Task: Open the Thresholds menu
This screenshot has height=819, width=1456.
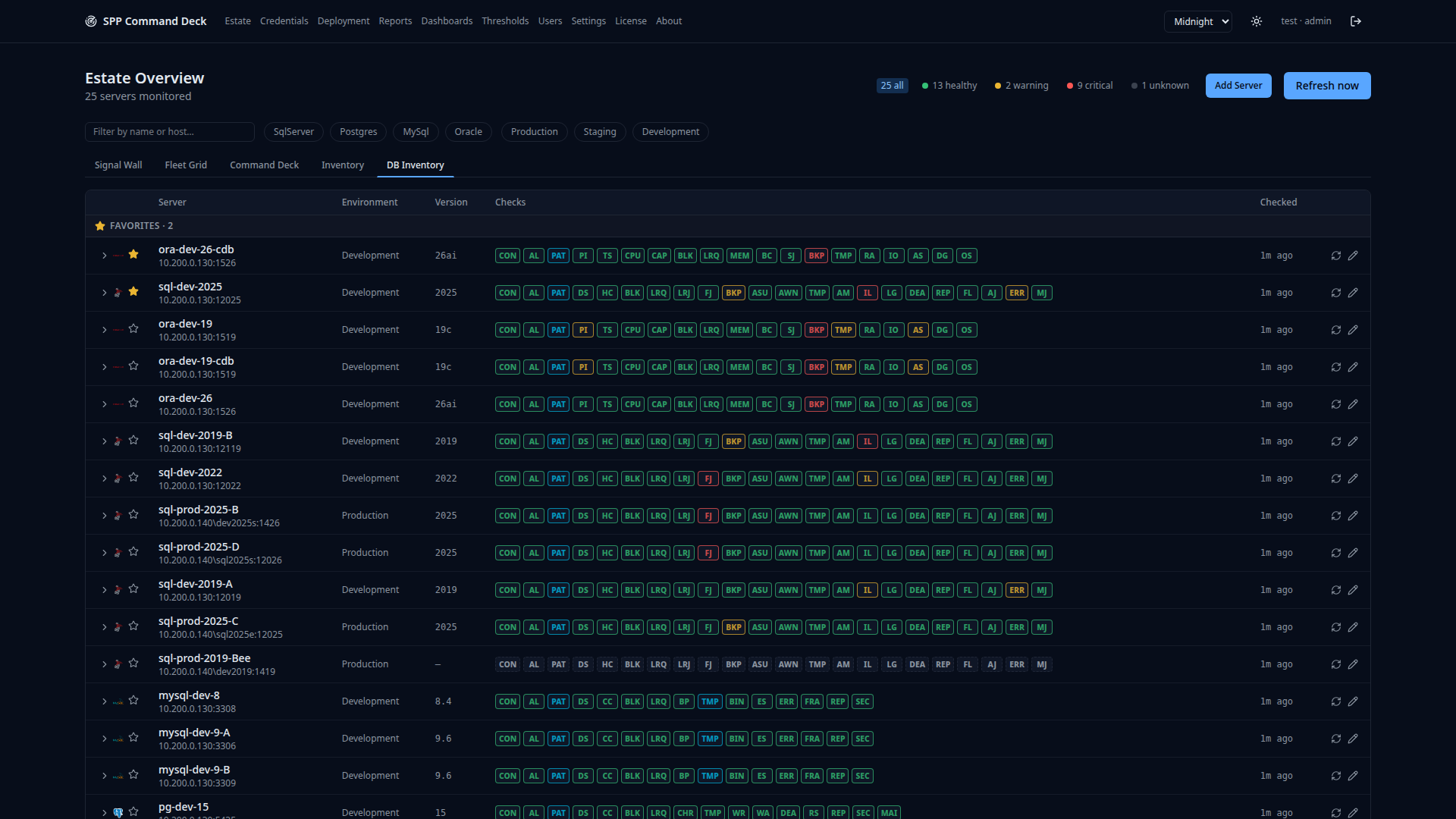Action: pos(505,21)
